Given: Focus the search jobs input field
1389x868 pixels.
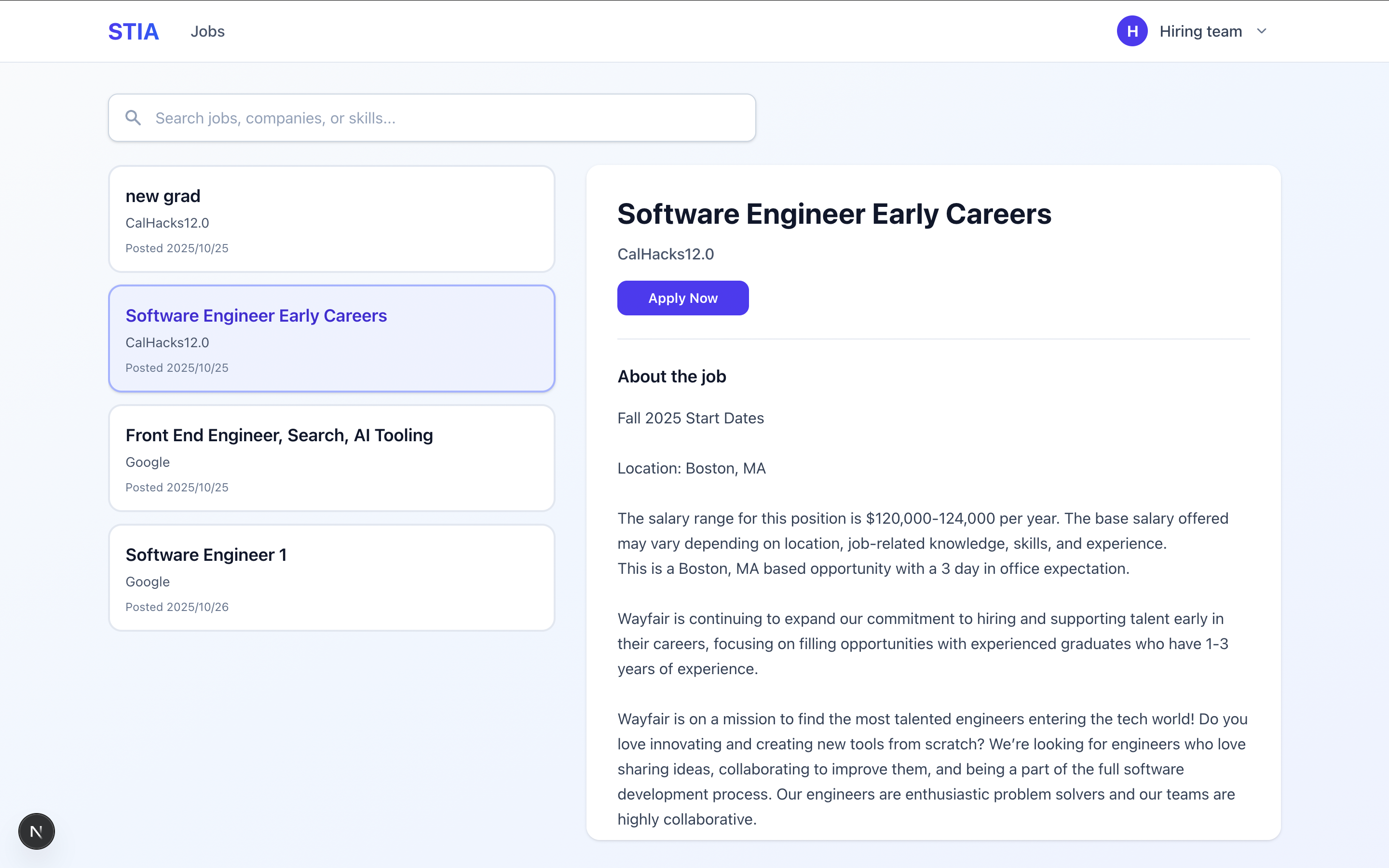Looking at the screenshot, I should (448, 118).
